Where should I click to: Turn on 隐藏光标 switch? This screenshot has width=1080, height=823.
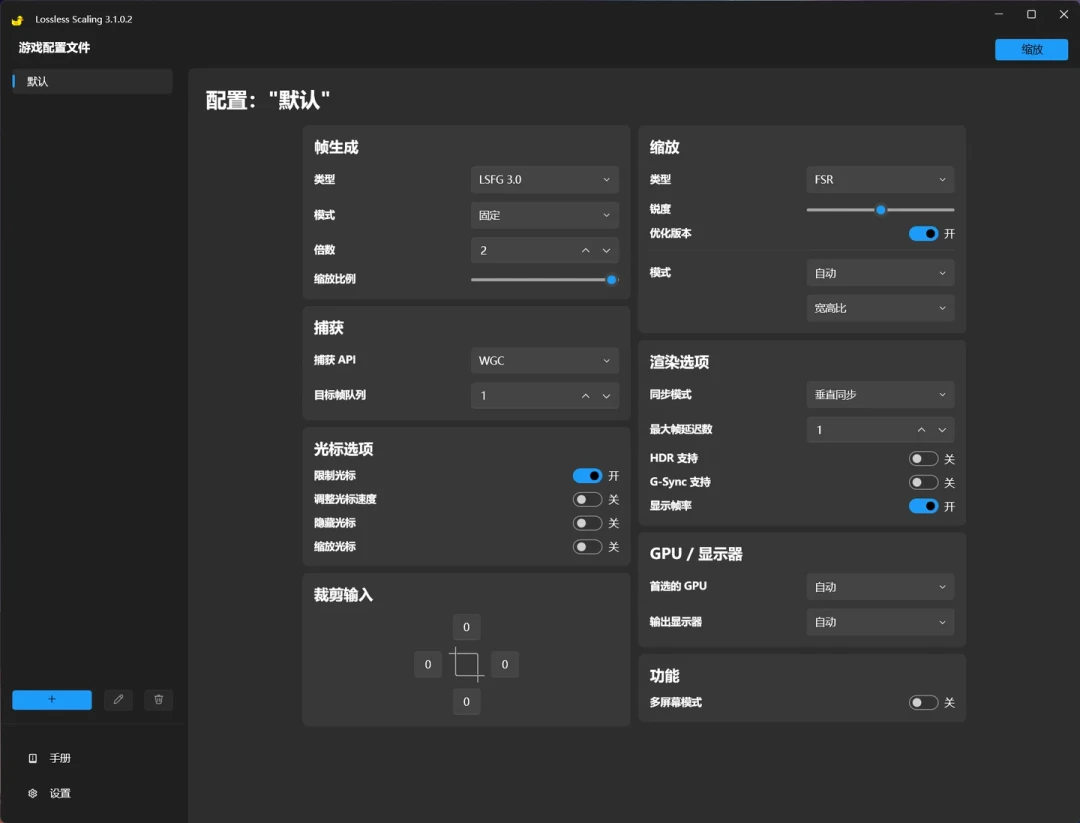coord(587,523)
